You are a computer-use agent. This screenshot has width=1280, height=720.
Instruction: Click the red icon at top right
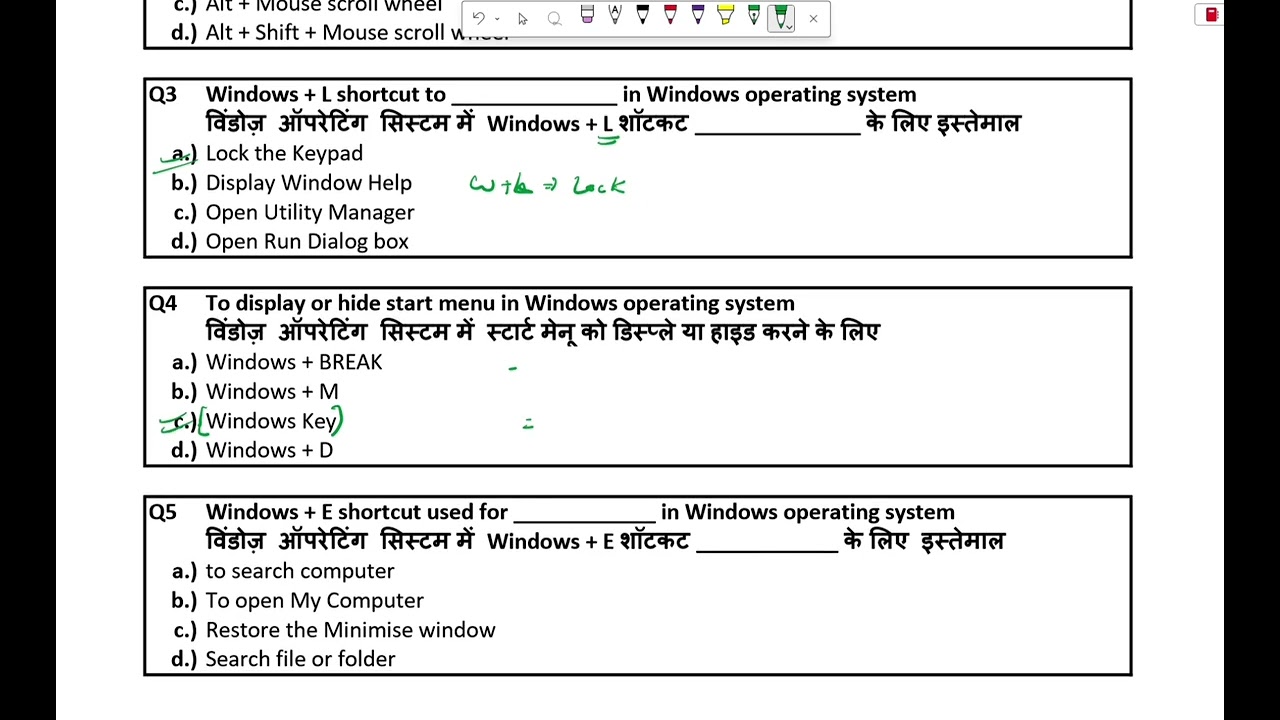pyautogui.click(x=1211, y=14)
